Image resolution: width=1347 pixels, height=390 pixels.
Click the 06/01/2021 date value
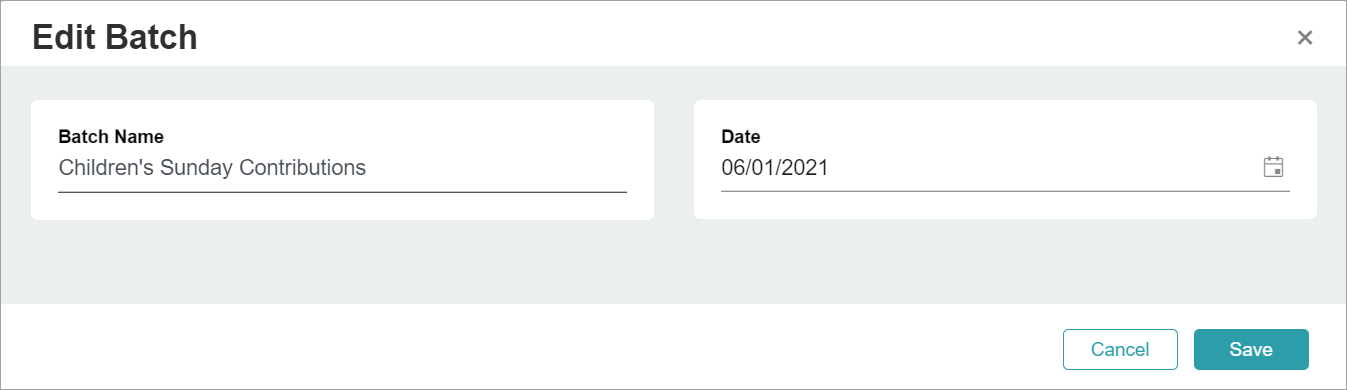click(775, 168)
